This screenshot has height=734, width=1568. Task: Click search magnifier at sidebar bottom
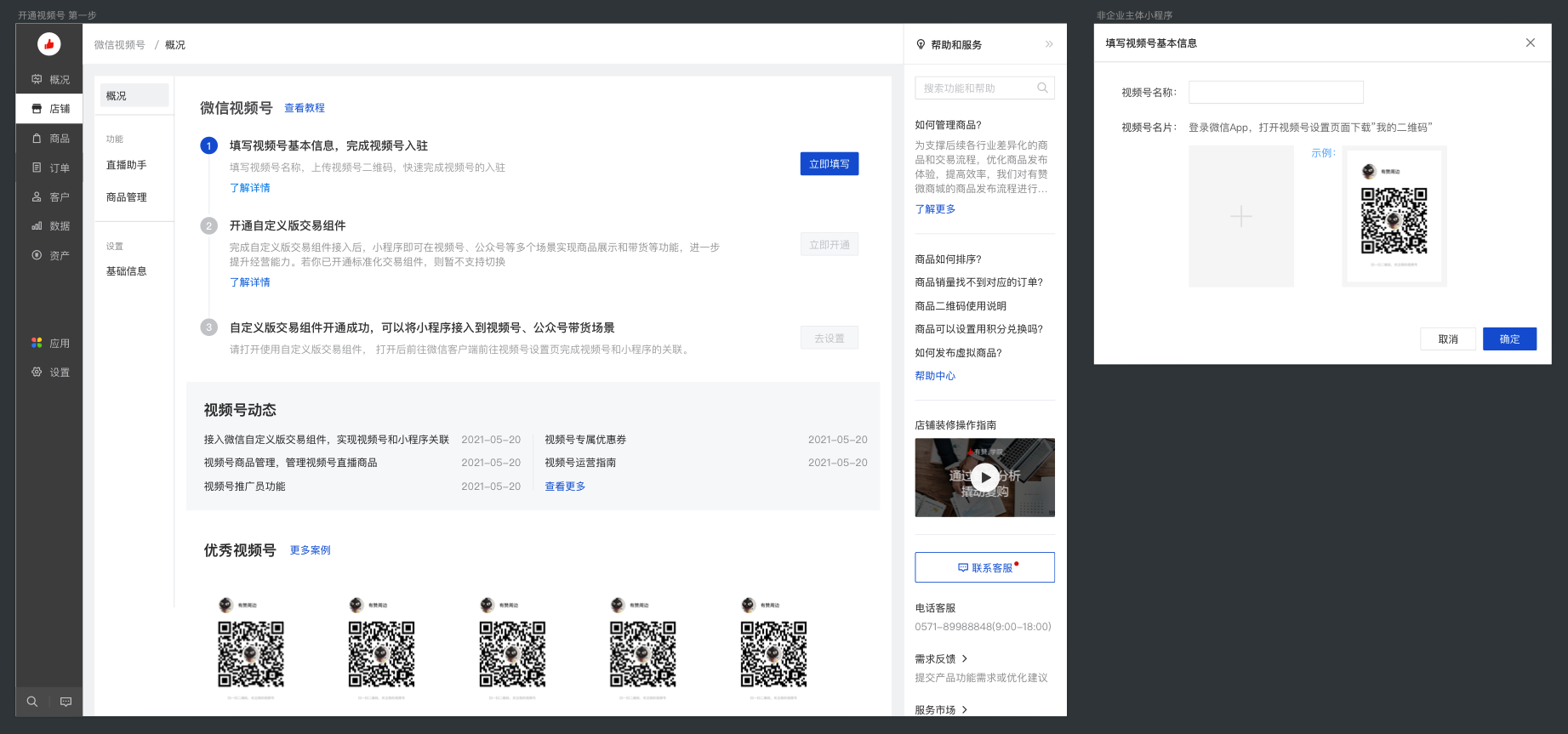click(32, 702)
